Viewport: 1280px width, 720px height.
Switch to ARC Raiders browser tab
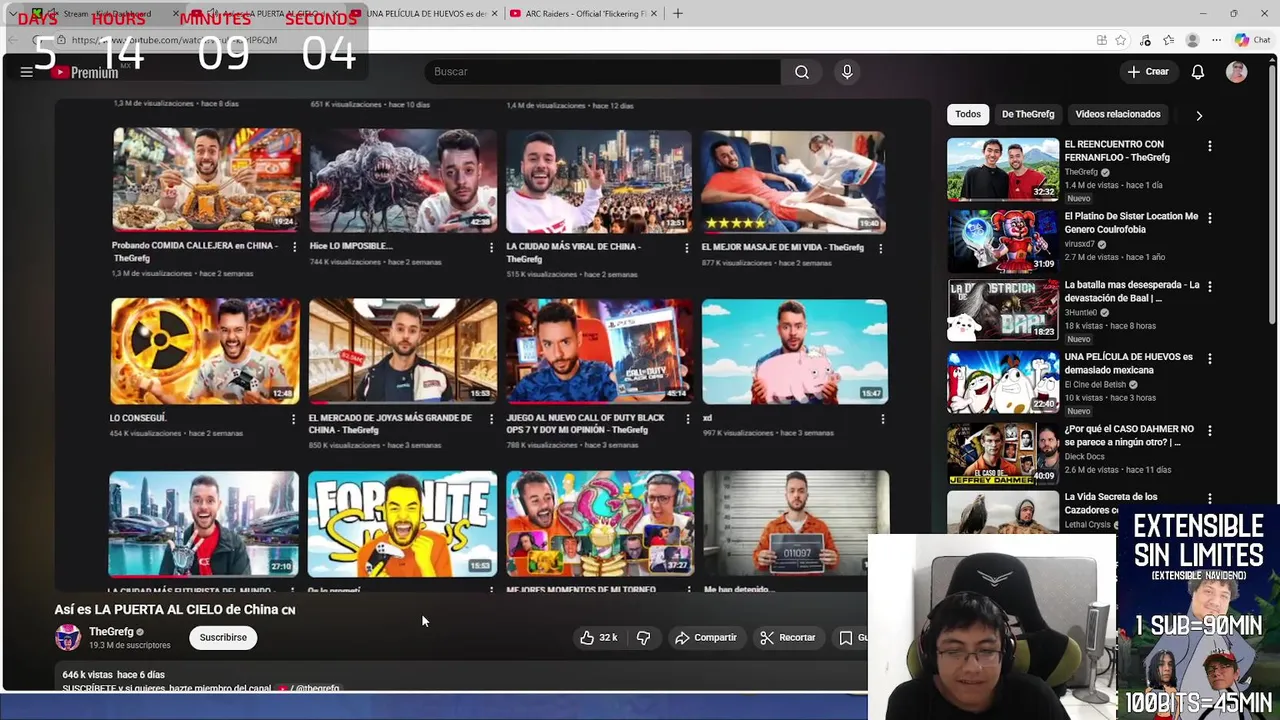(583, 13)
